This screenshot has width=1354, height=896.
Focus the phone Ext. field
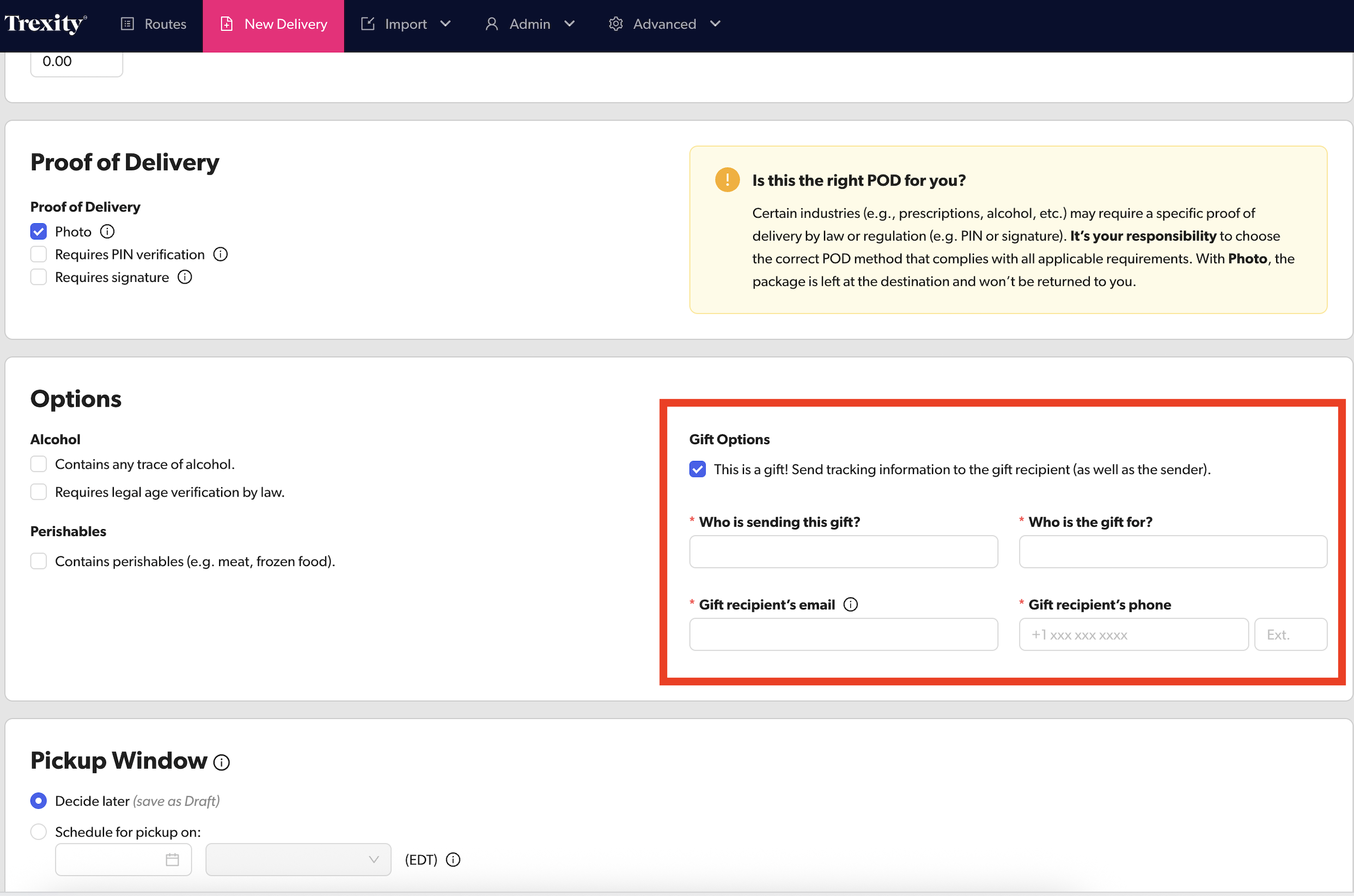click(1290, 634)
